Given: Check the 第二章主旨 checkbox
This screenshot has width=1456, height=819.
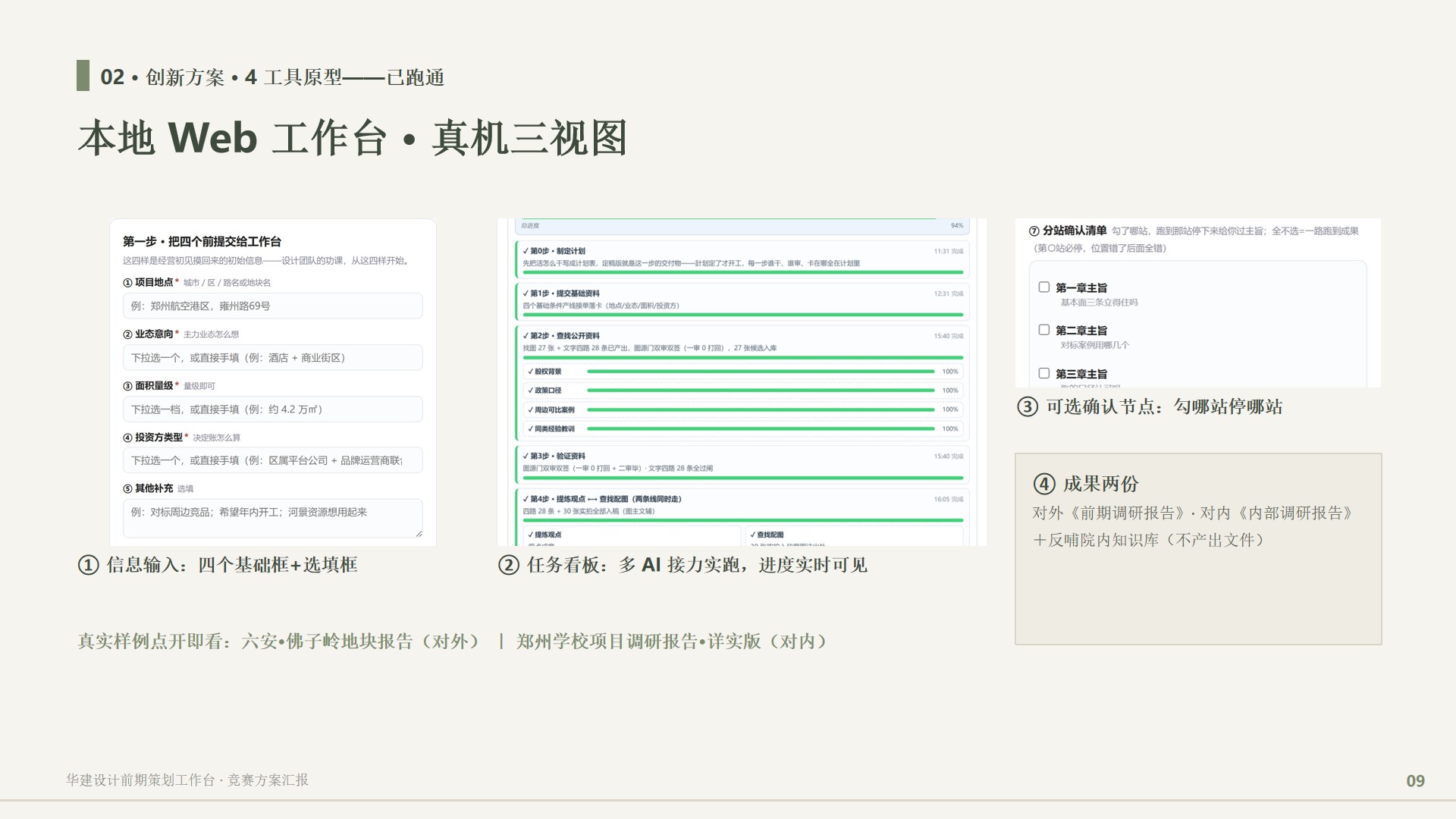Looking at the screenshot, I should tap(1043, 330).
